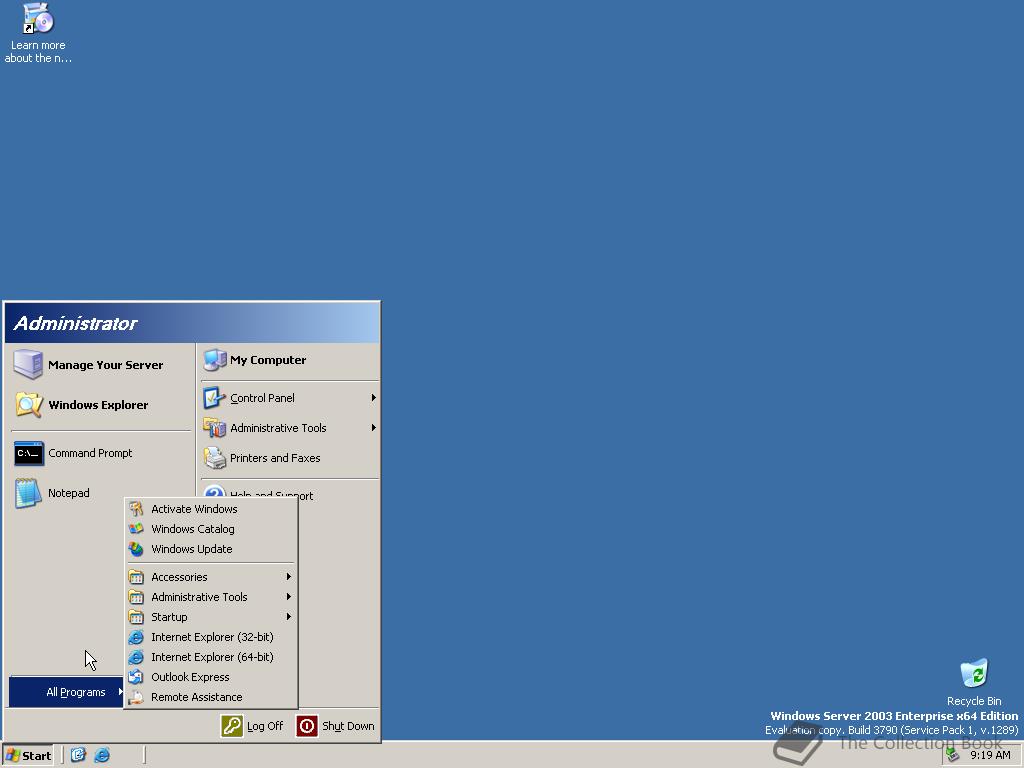Click the Control Panel icon
This screenshot has width=1024, height=768.
click(214, 398)
